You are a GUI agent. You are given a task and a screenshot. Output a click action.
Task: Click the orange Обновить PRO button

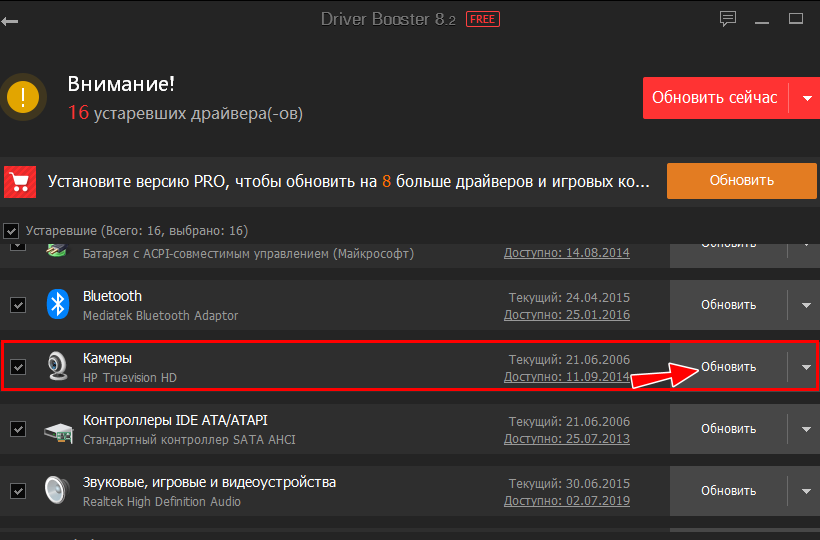(741, 181)
